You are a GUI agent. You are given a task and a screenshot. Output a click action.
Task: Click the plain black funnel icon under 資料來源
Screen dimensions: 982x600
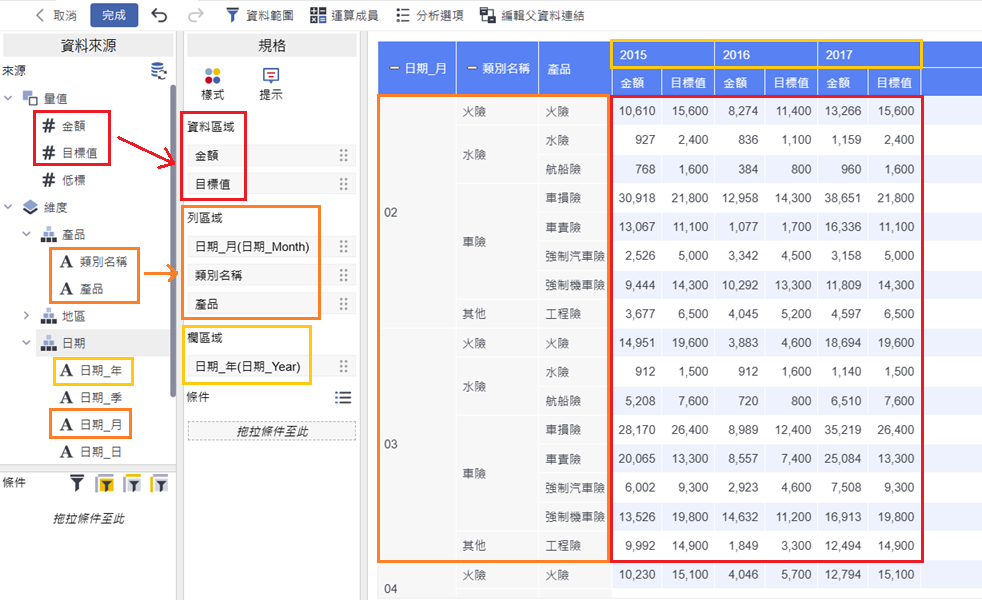(77, 484)
